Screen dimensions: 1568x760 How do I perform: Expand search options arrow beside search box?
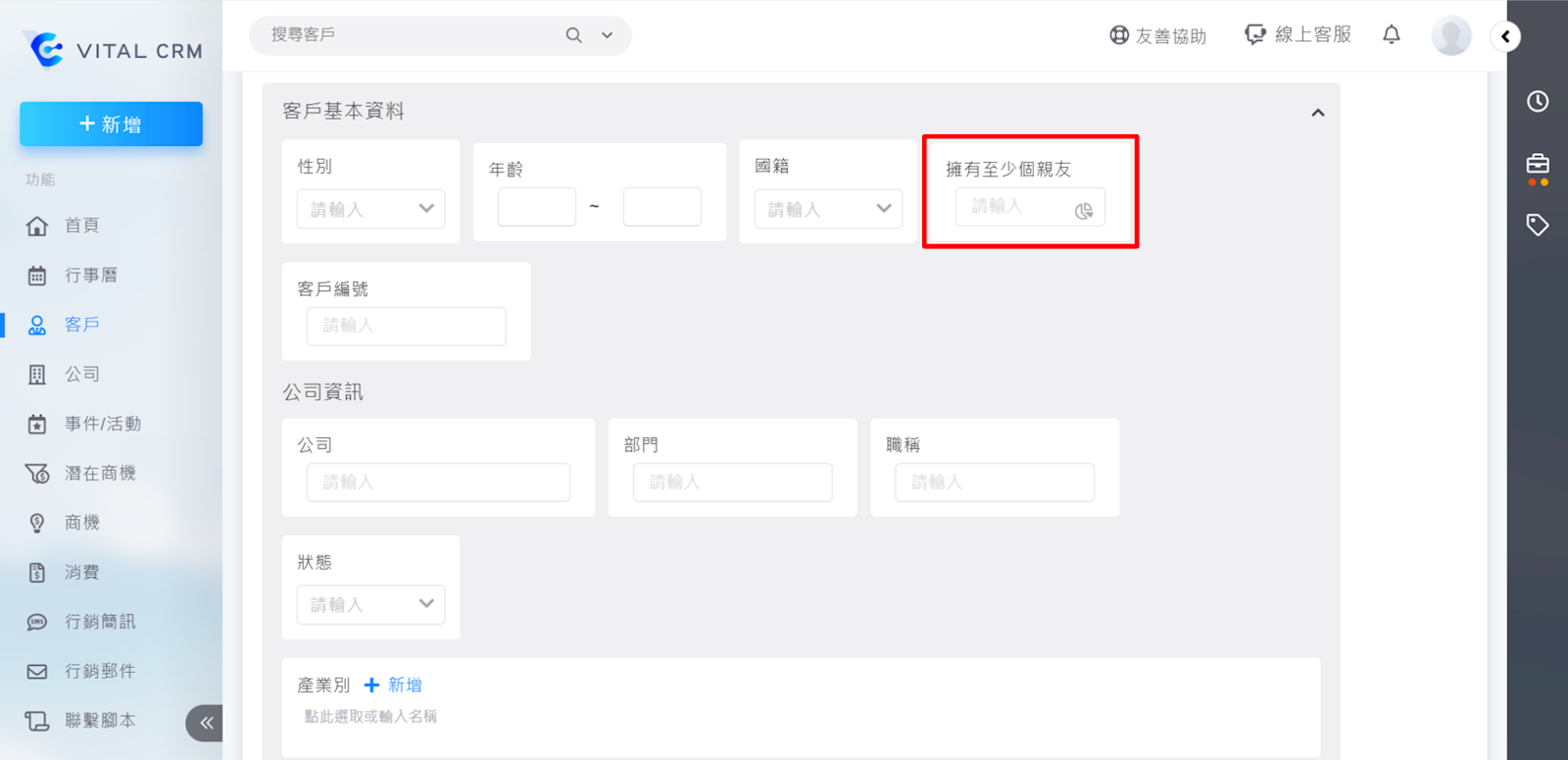point(608,35)
